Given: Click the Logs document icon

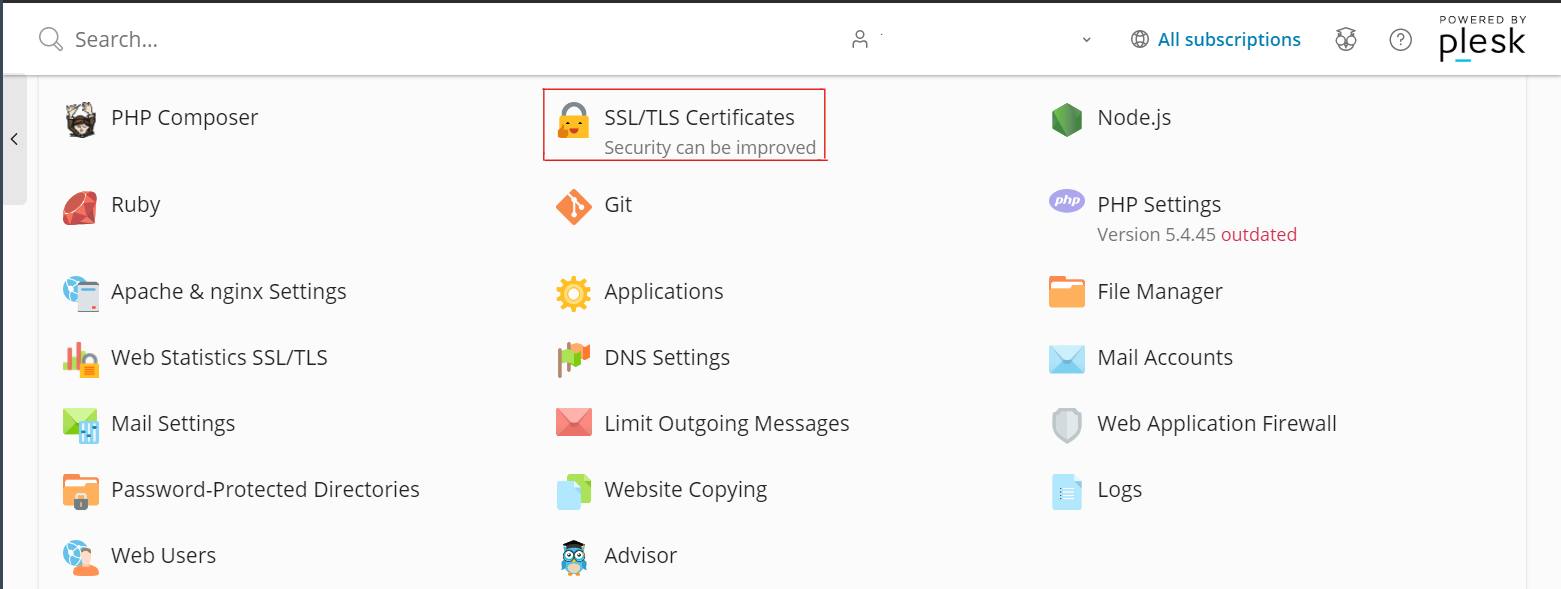Looking at the screenshot, I should [x=1067, y=491].
